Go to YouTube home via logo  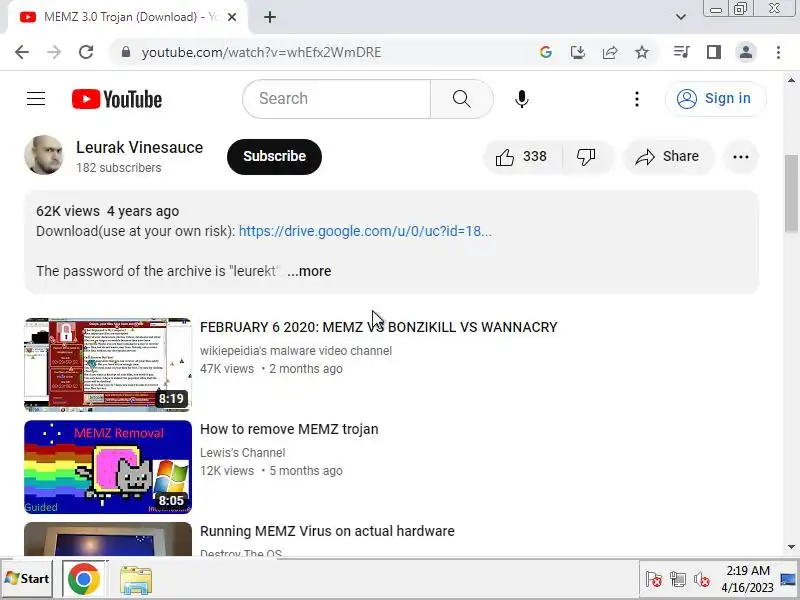(x=117, y=99)
